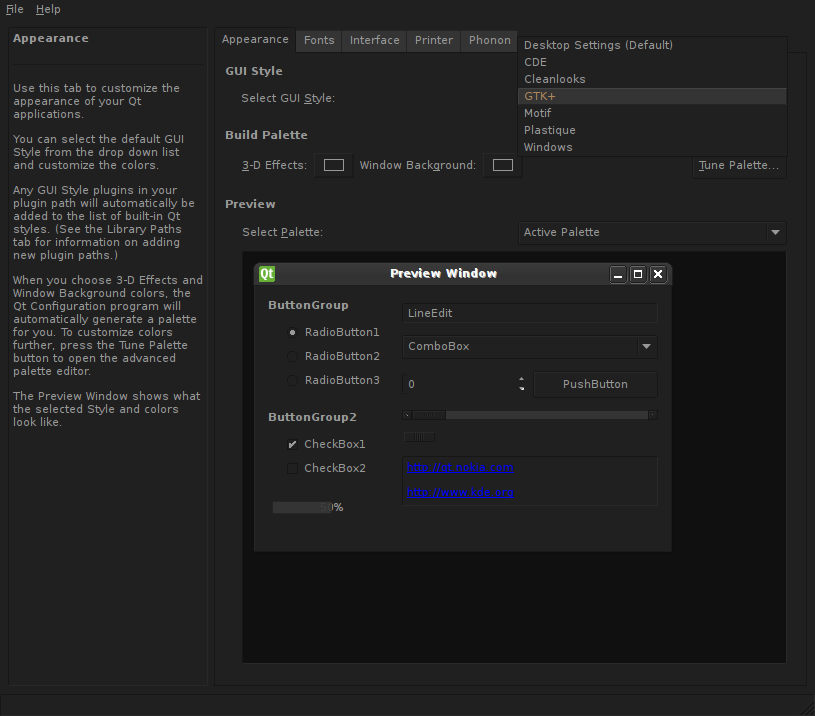
Task: Pick Cleanlooks GUI style
Action: coord(652,79)
